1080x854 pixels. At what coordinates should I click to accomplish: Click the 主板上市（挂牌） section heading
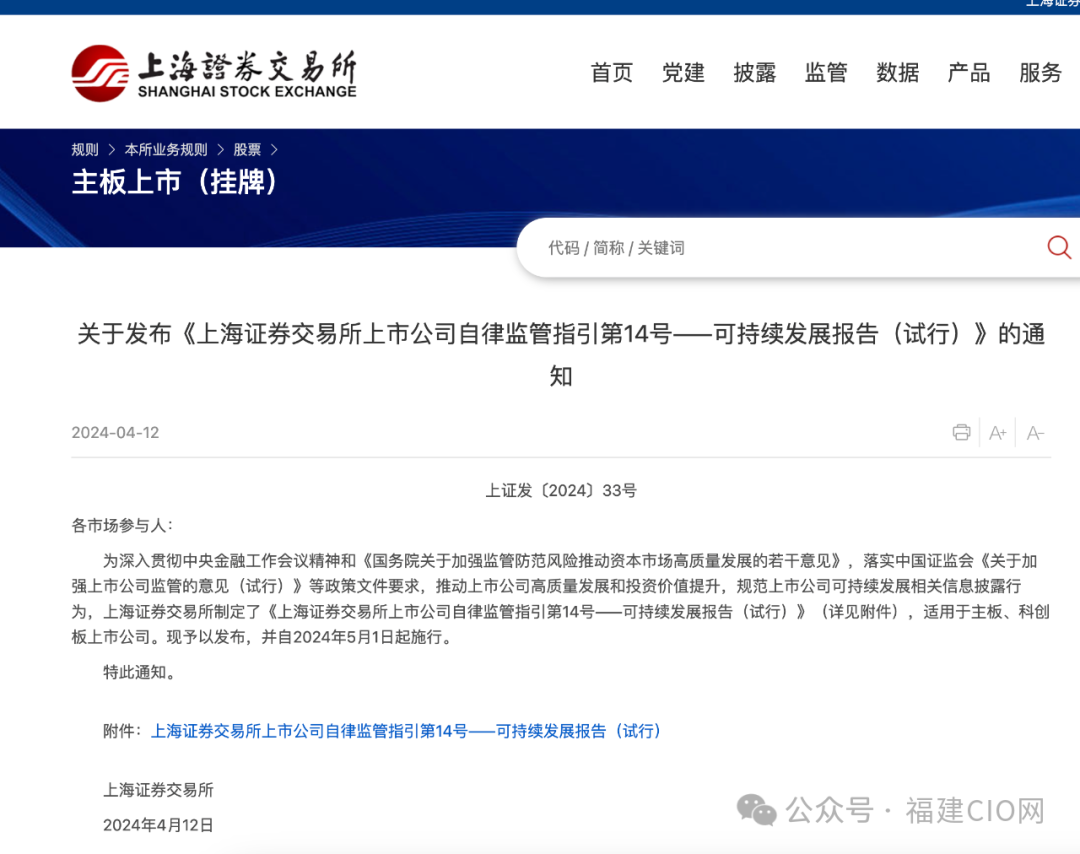click(175, 183)
